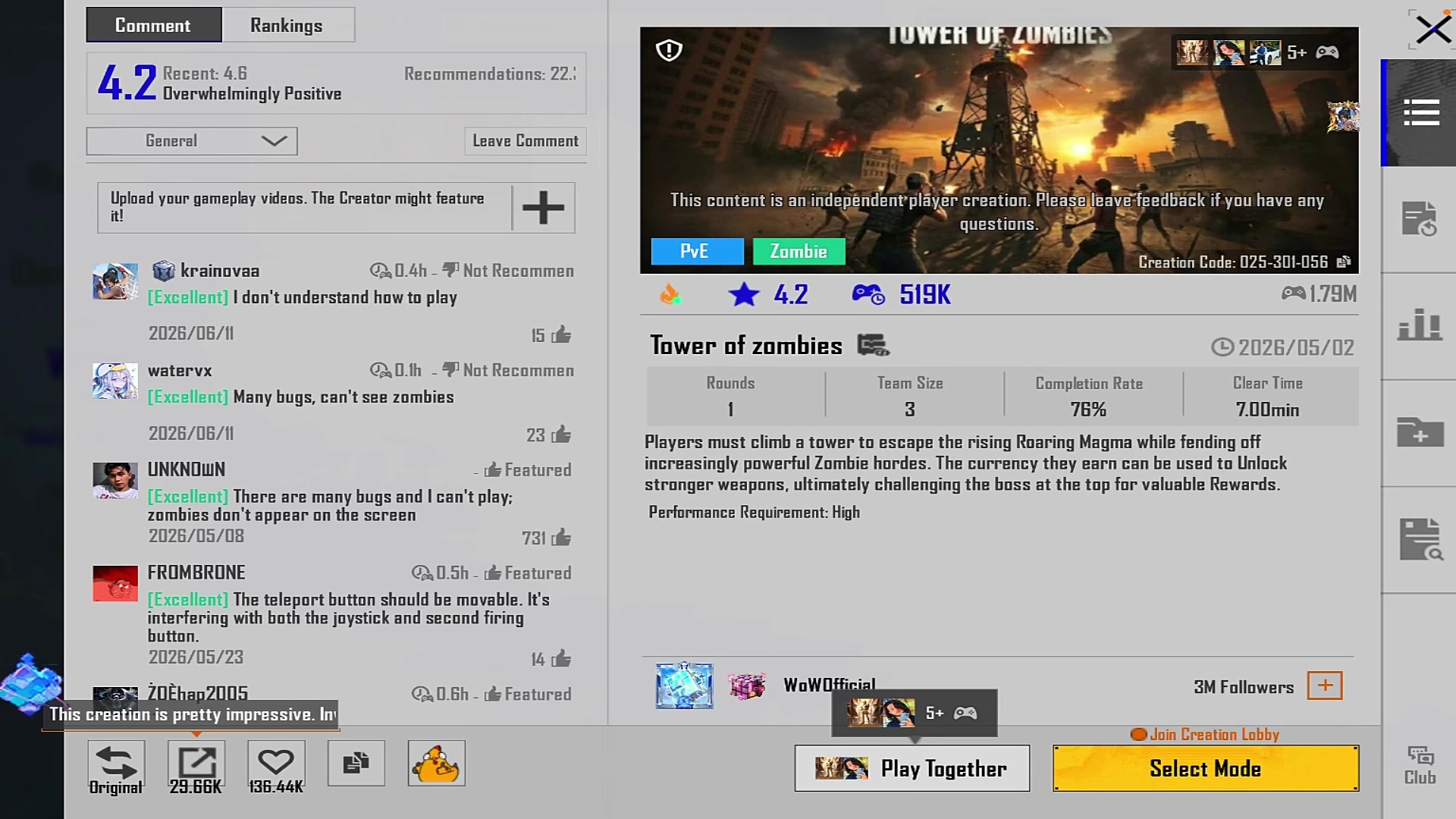
Task: Copy the creation code icon
Action: pos(1343,262)
